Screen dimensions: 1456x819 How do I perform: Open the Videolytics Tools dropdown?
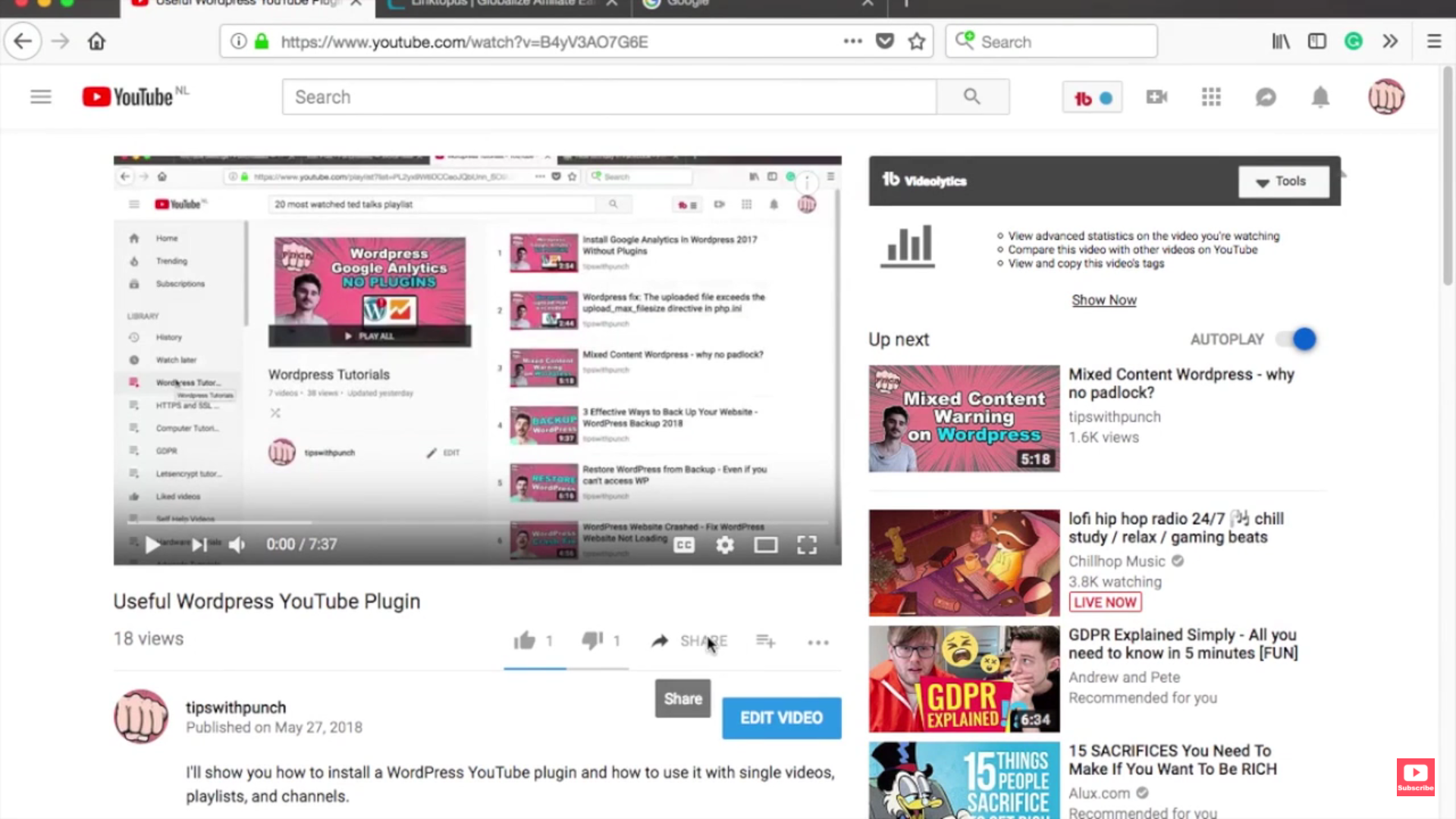[1283, 181]
